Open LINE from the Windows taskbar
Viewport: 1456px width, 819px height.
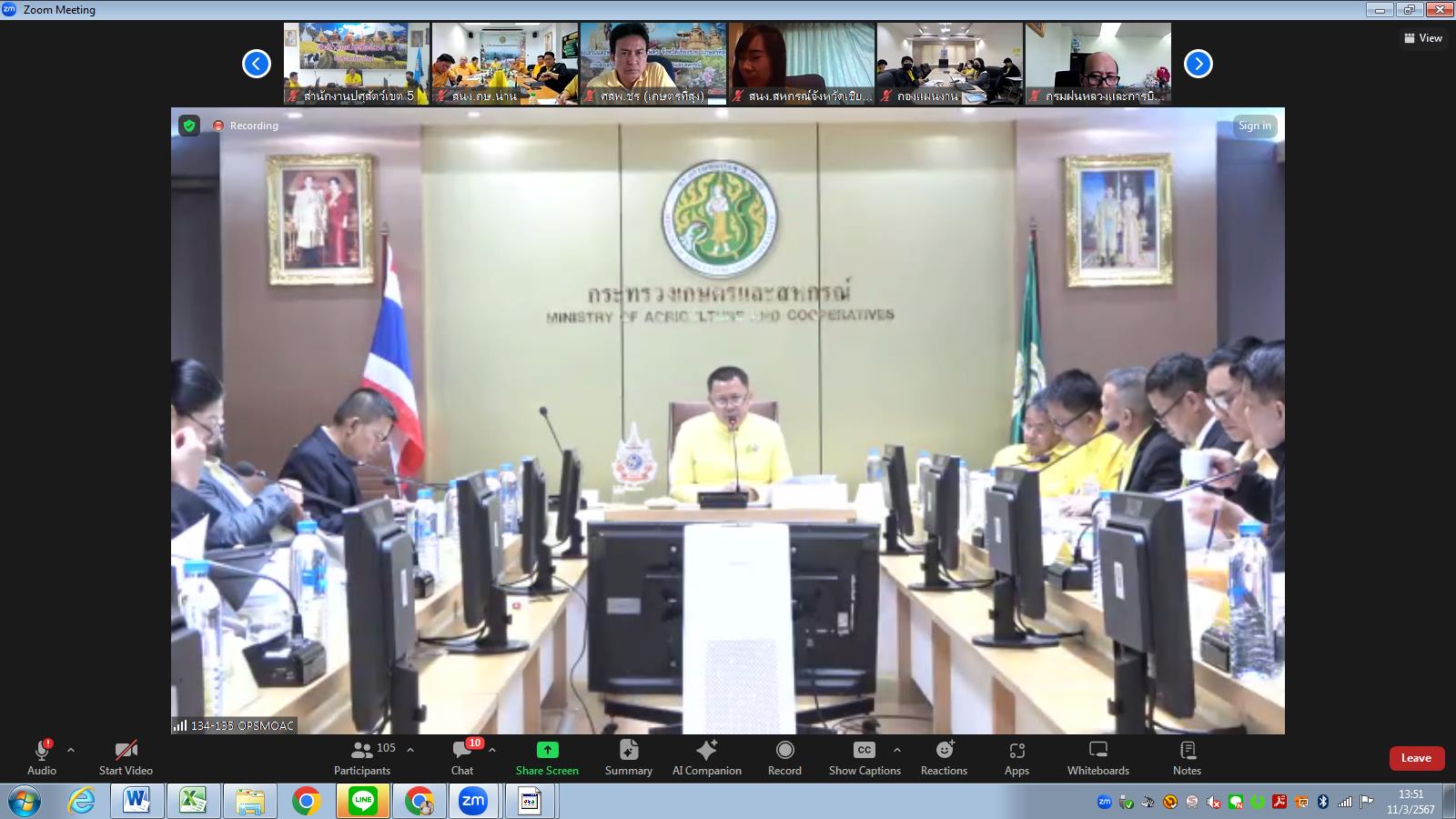tap(363, 801)
